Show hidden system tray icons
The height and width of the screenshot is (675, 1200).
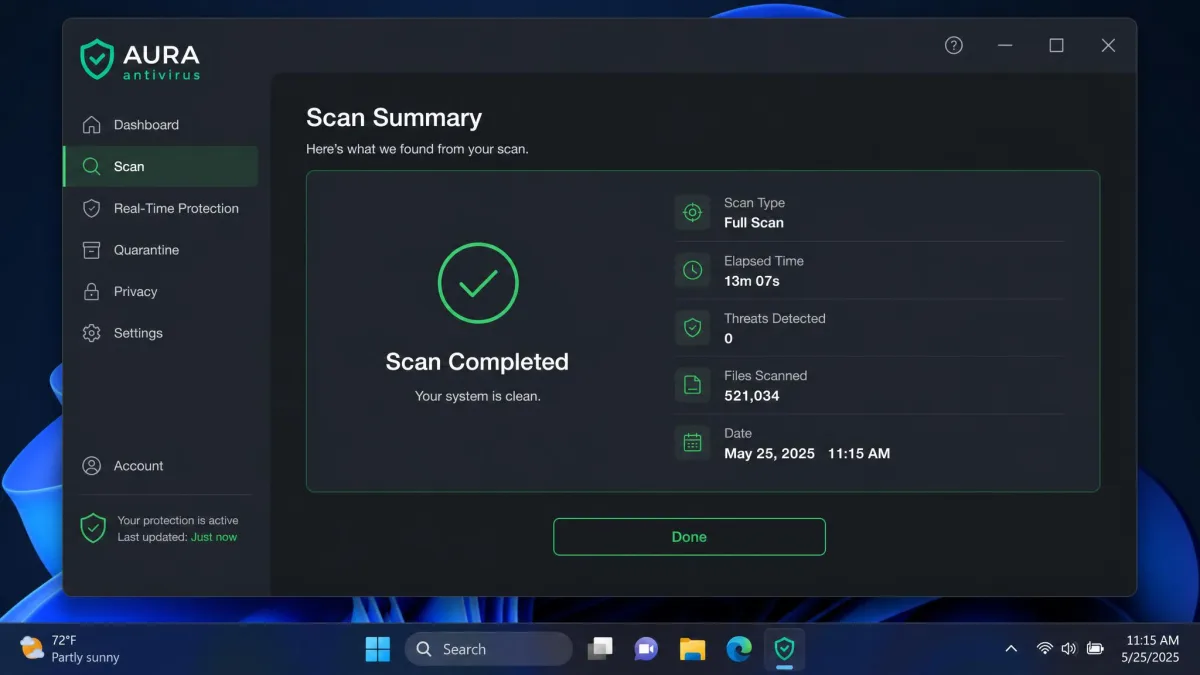tap(1011, 649)
